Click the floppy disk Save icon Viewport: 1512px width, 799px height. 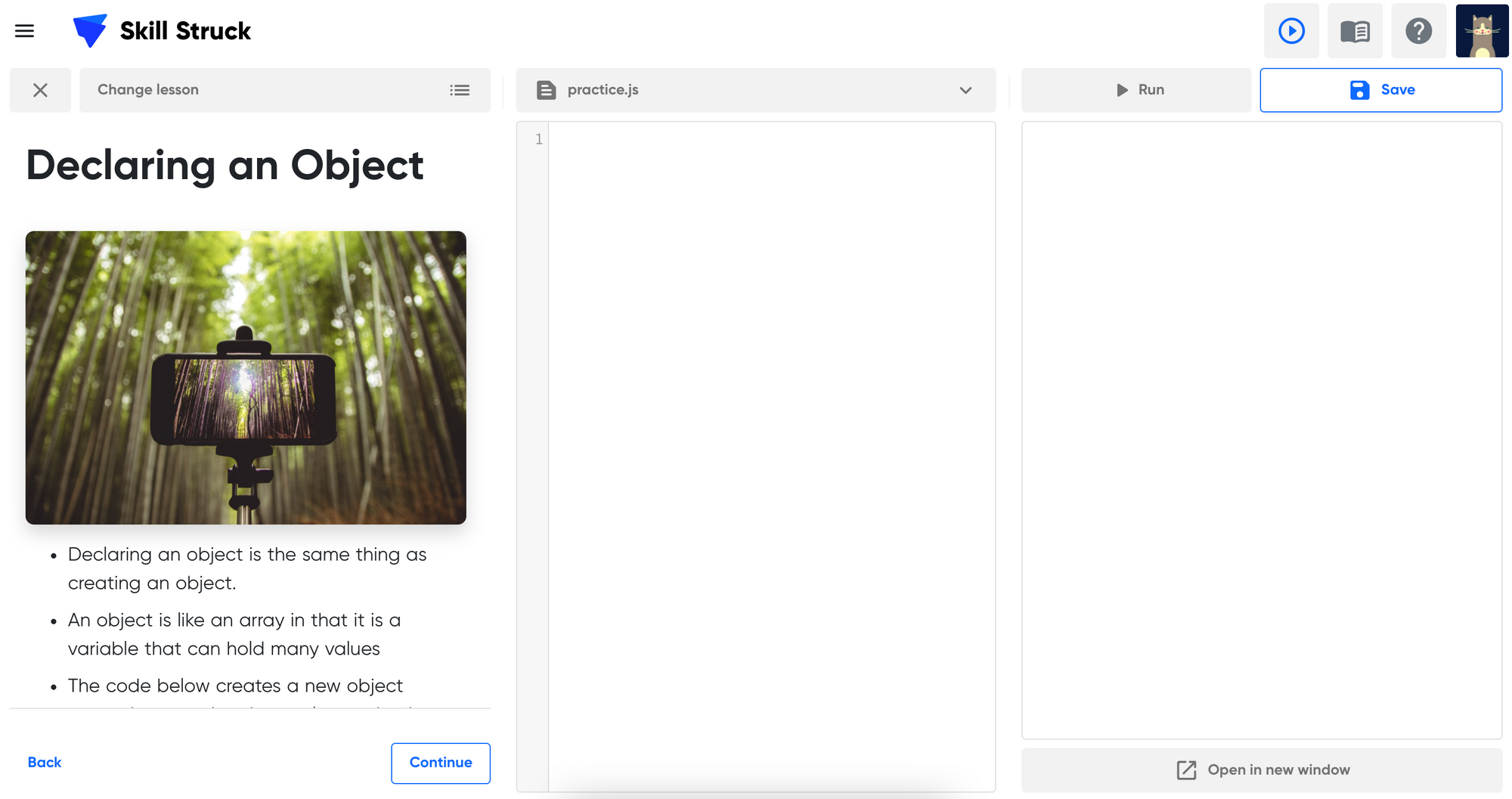click(x=1359, y=90)
